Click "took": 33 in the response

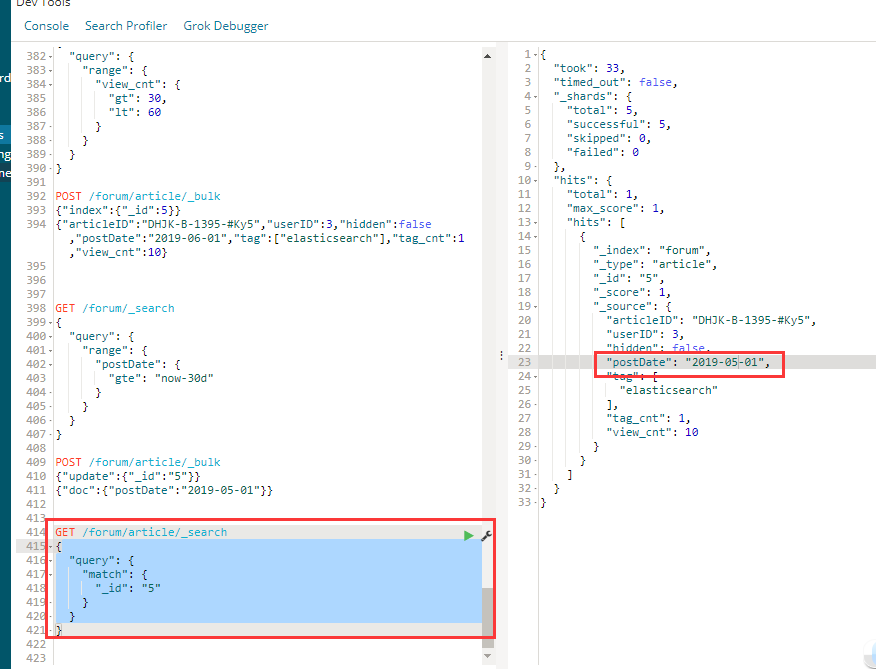point(589,68)
